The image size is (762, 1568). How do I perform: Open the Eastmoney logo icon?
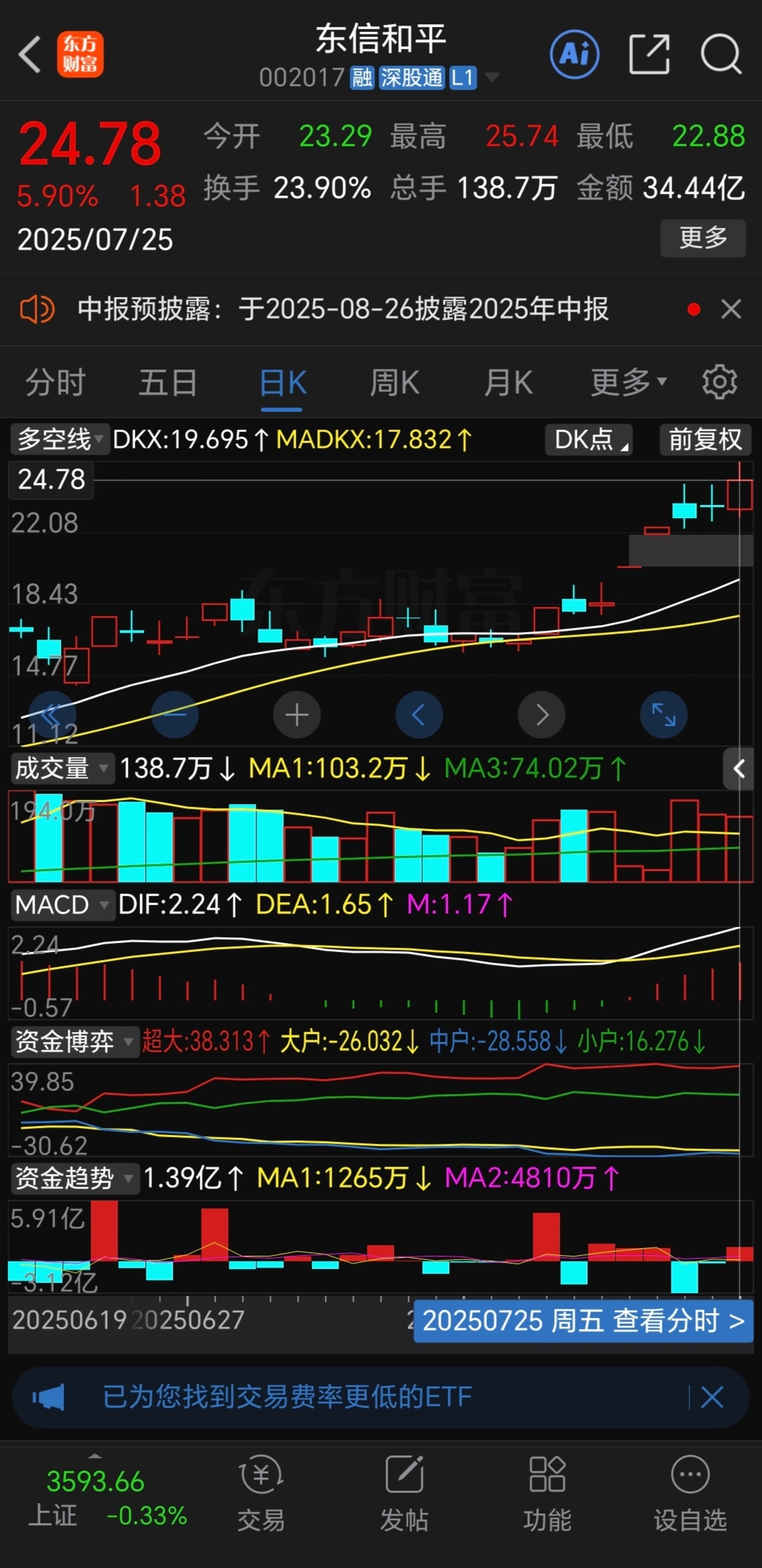(x=80, y=54)
